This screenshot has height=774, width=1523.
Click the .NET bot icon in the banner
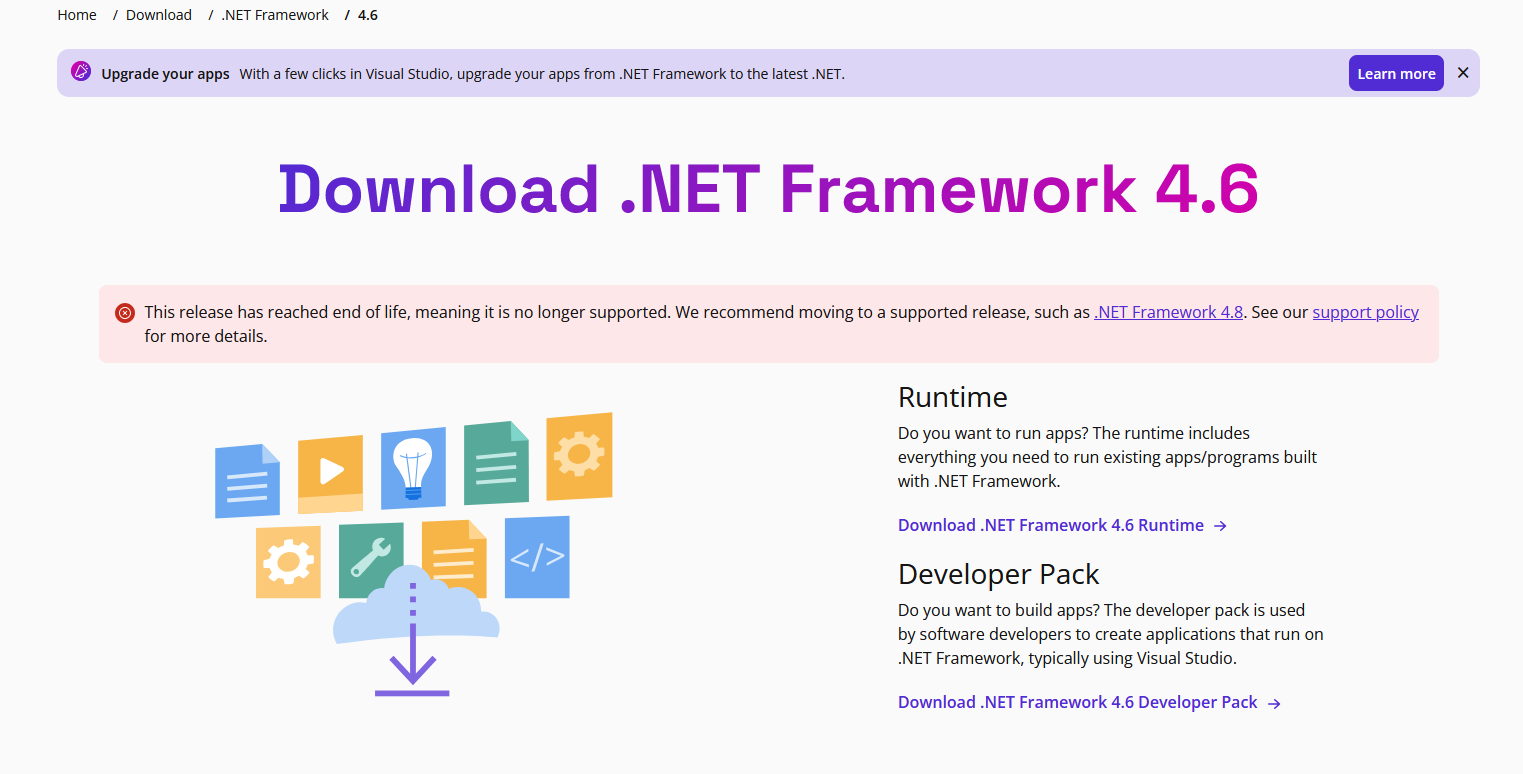pyautogui.click(x=80, y=72)
